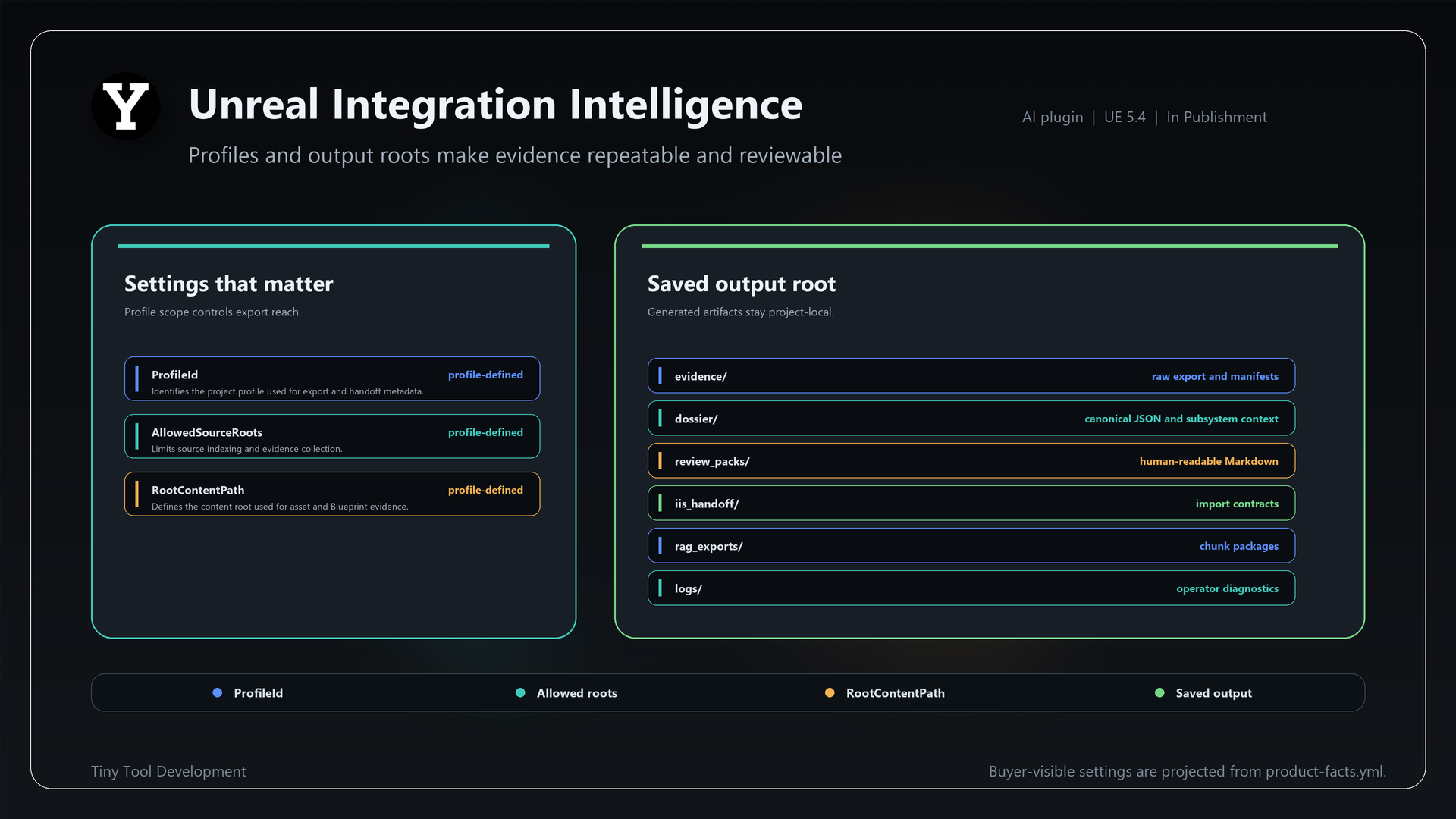Select the rag_exports/ folder row
Viewport: 1456px width, 819px height.
tap(971, 545)
